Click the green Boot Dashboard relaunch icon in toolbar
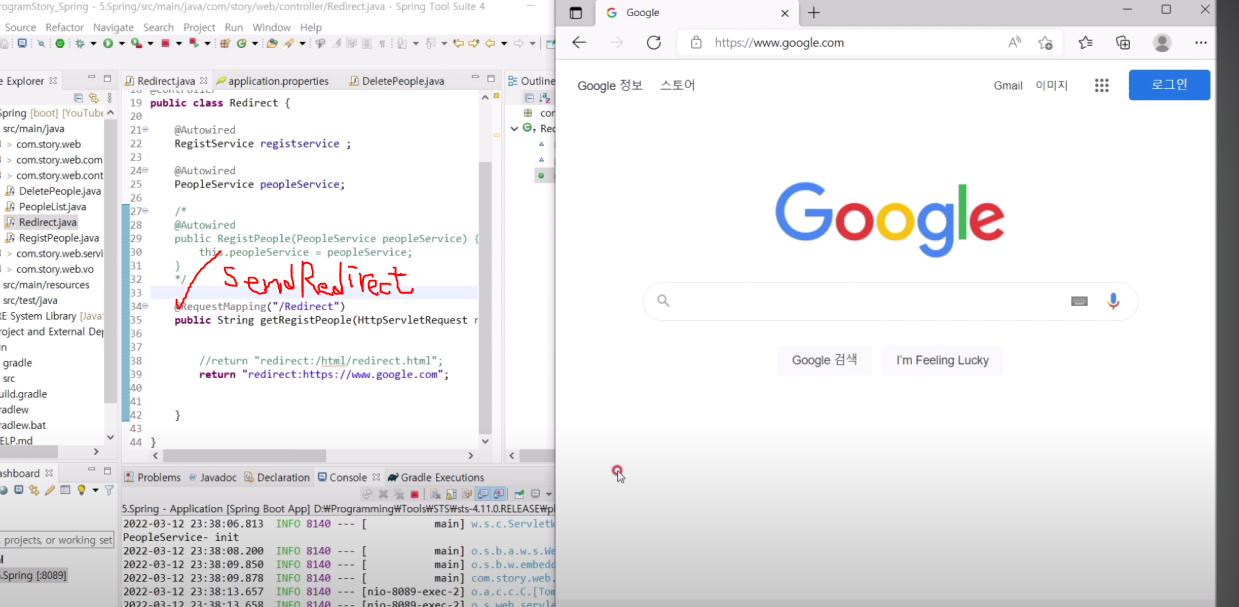The image size is (1239, 607). click(60, 43)
